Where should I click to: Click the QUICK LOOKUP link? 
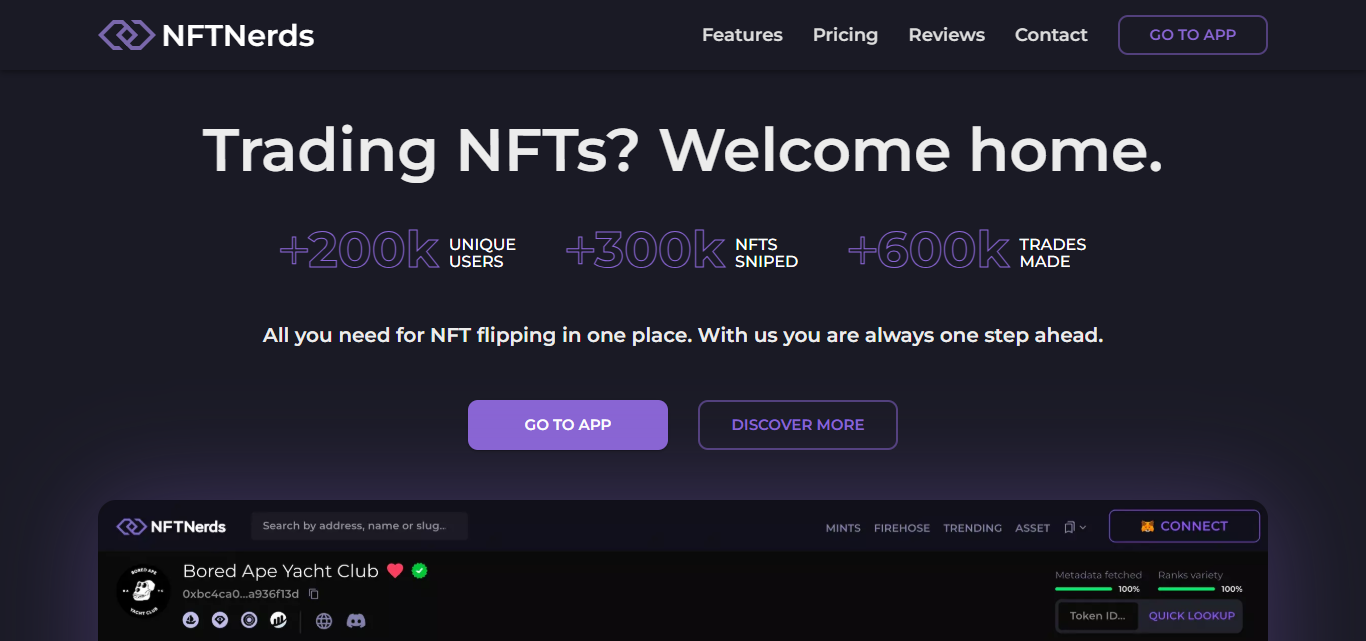coord(1191,616)
